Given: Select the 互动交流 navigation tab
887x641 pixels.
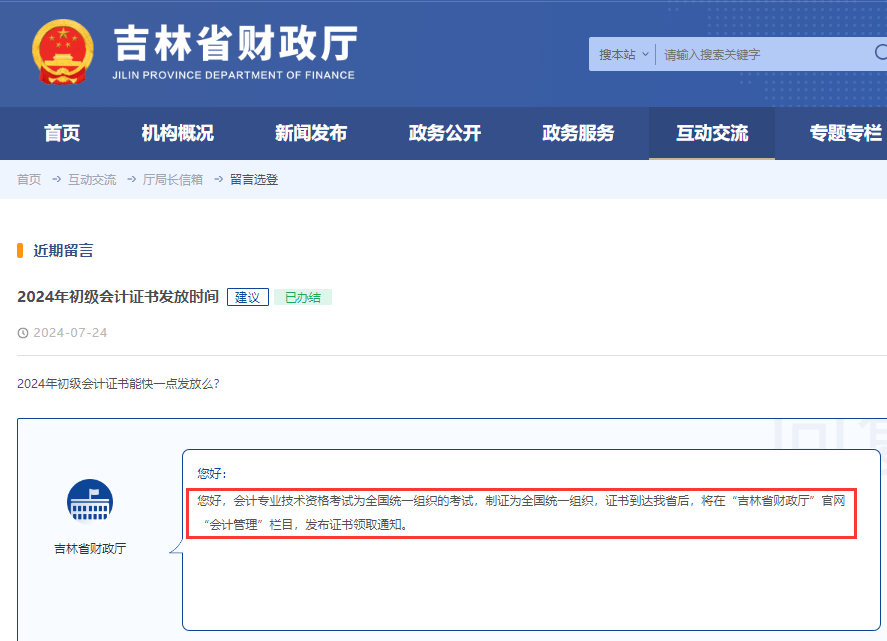Looking at the screenshot, I should (712, 133).
